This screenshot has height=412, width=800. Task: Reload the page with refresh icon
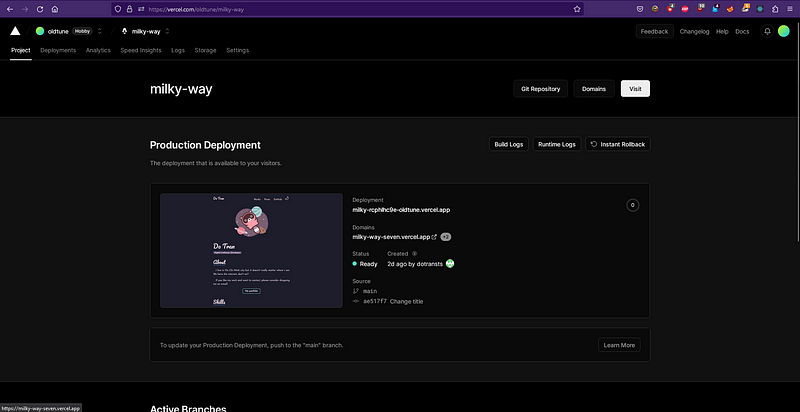coord(40,9)
